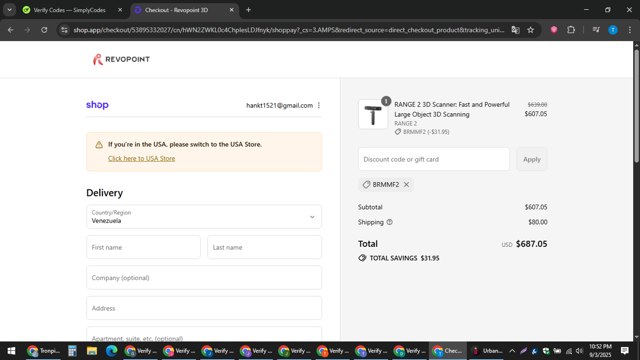640x360 pixels.
Task: Open the Chrome three-dot menu
Action: (x=630, y=30)
